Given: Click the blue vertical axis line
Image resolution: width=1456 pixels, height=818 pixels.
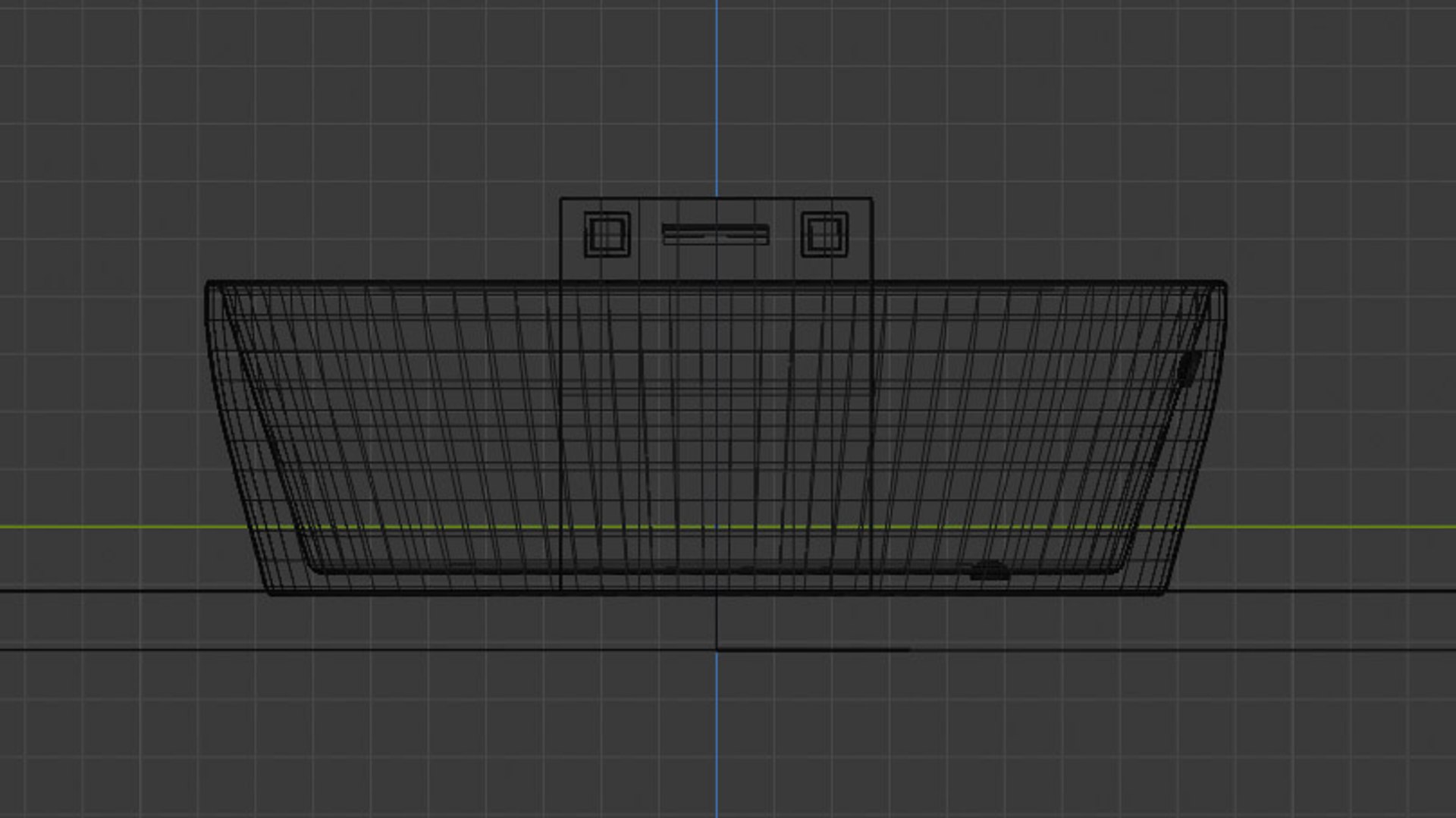Looking at the screenshot, I should point(717,99).
